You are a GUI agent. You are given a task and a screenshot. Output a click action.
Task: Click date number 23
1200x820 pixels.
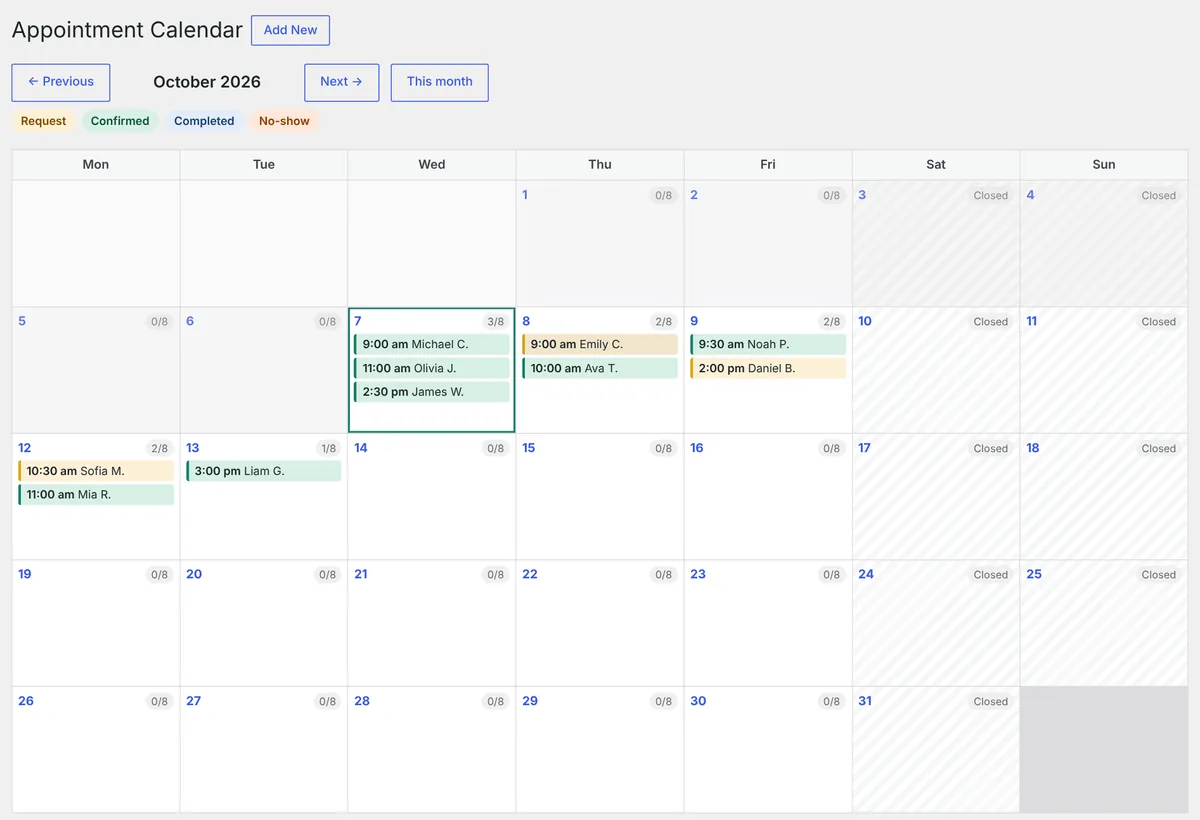pyautogui.click(x=698, y=574)
